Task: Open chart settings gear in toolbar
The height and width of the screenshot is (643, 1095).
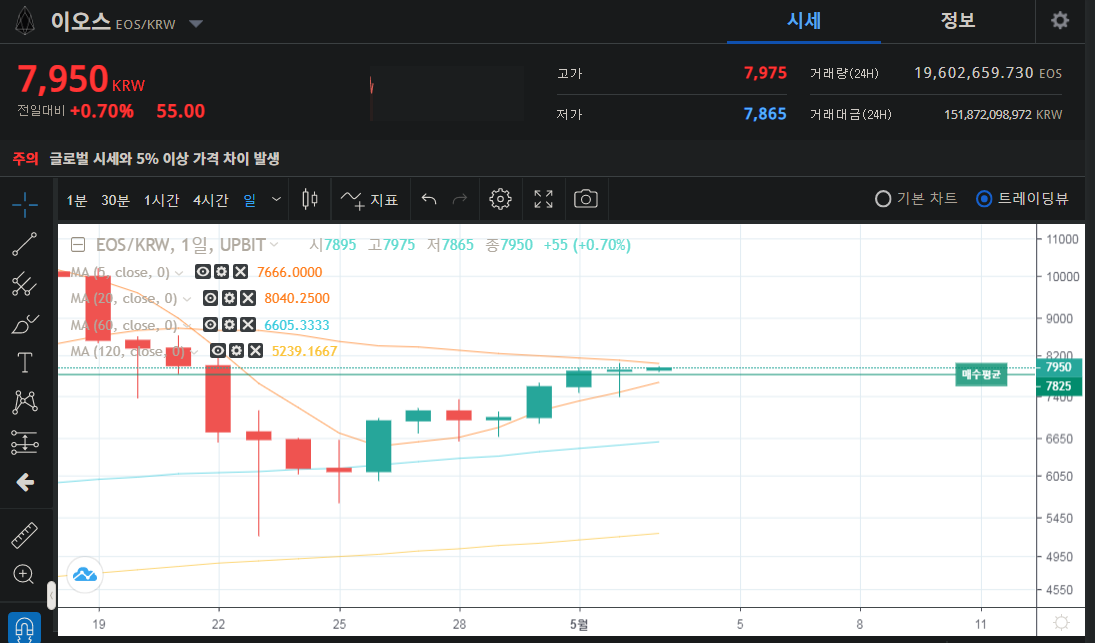Action: (500, 200)
